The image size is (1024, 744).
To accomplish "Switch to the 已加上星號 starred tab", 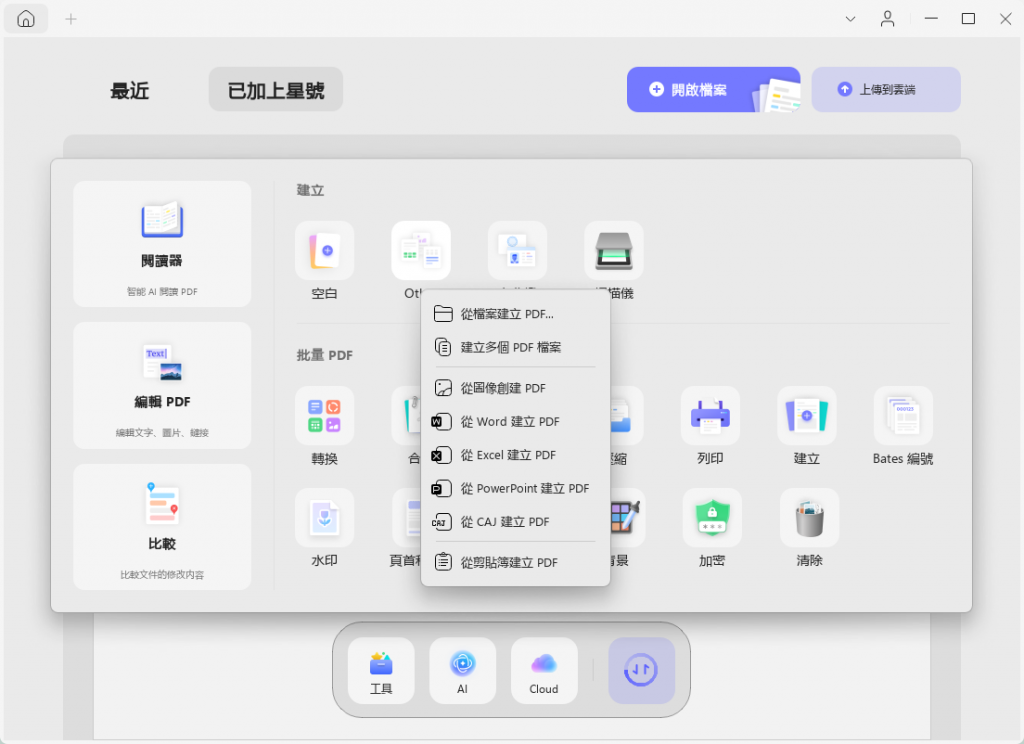I will coord(276,89).
